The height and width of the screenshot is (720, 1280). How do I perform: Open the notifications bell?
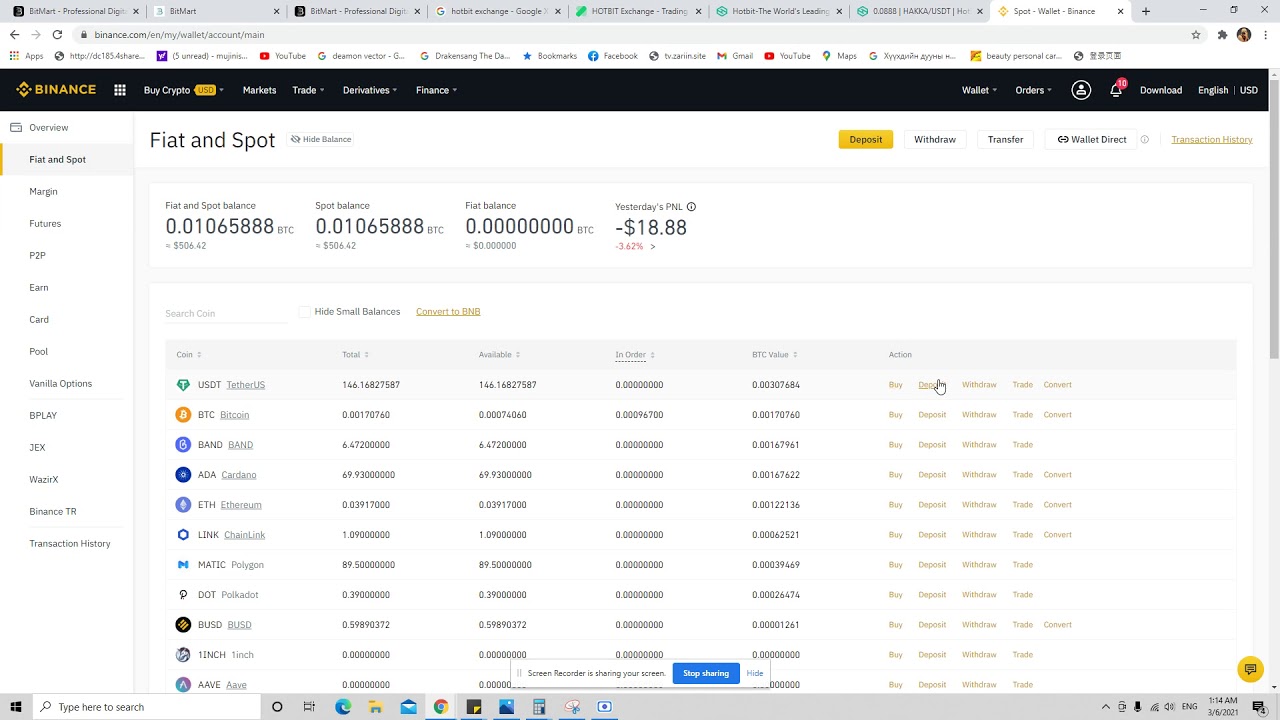pyautogui.click(x=1116, y=90)
